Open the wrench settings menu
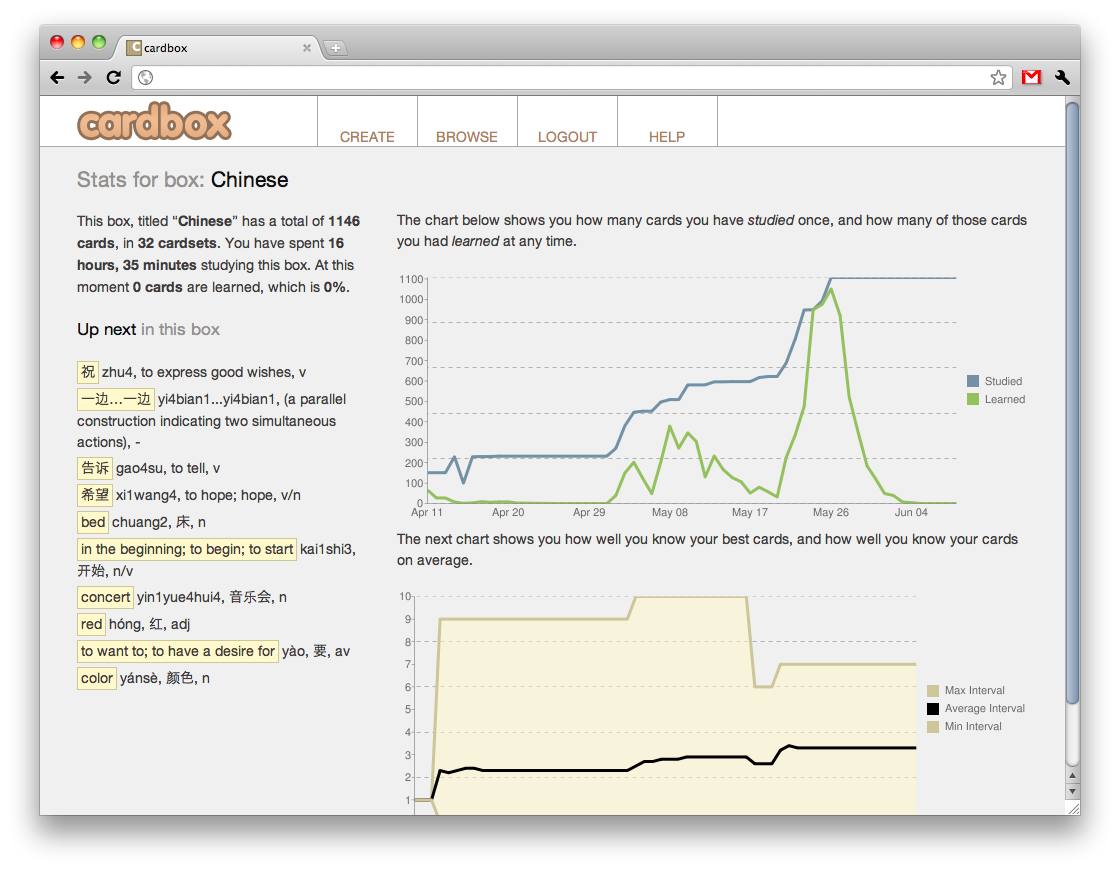 tap(1062, 77)
